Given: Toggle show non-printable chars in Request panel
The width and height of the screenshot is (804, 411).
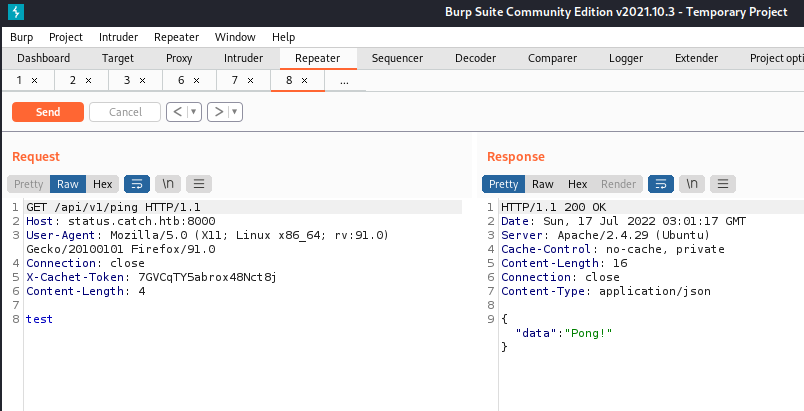Looking at the screenshot, I should click(168, 184).
